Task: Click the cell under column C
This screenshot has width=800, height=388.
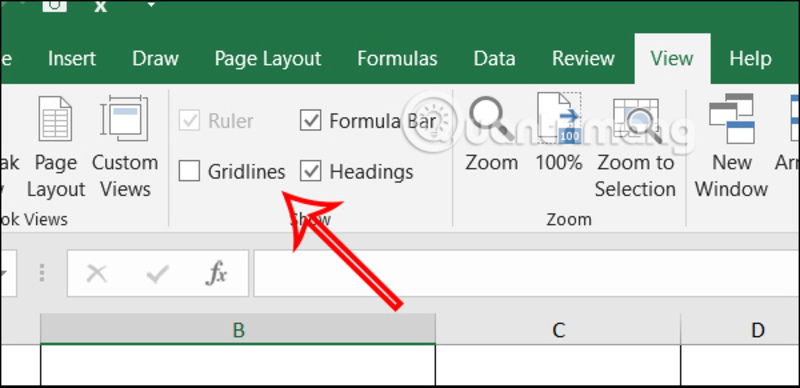Action: pos(558,365)
